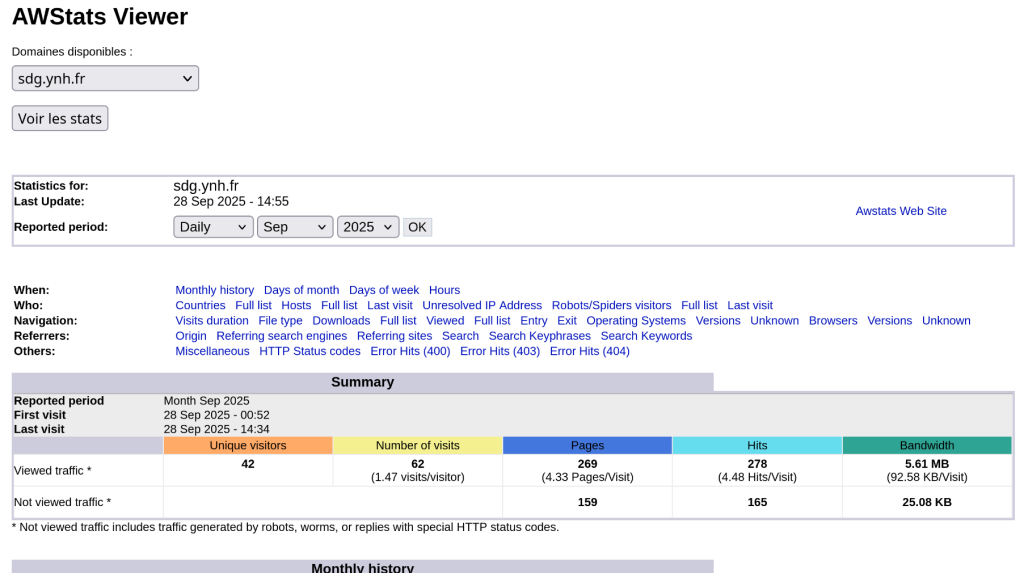The height and width of the screenshot is (573, 1024).
Task: Open the Visits duration link
Action: click(x=212, y=321)
